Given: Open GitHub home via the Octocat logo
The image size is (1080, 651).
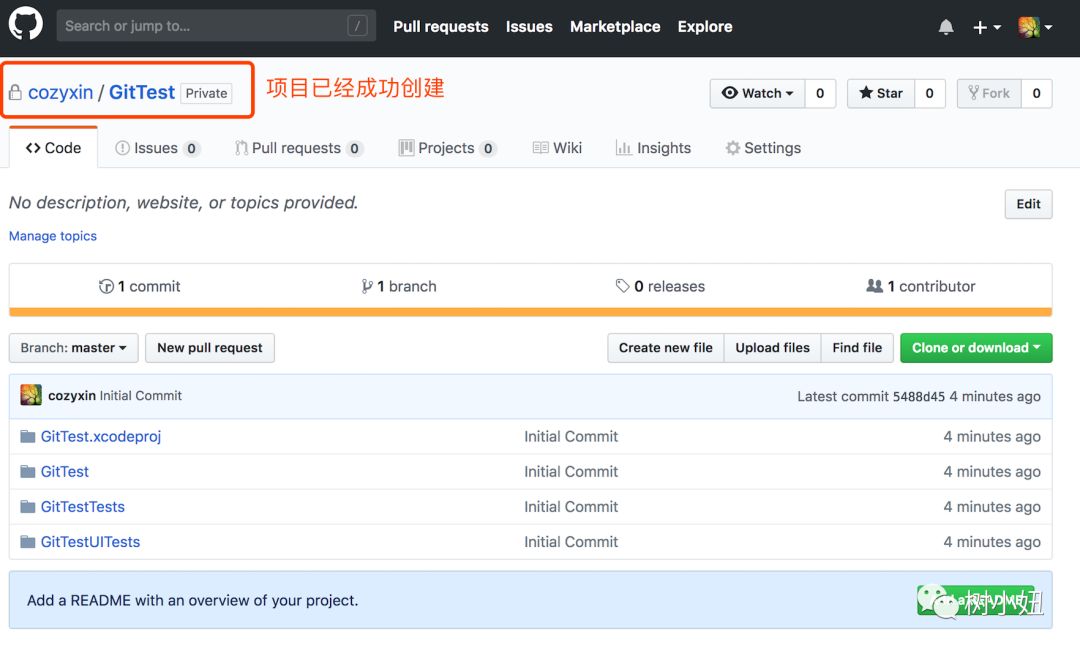Looking at the screenshot, I should pos(25,24).
